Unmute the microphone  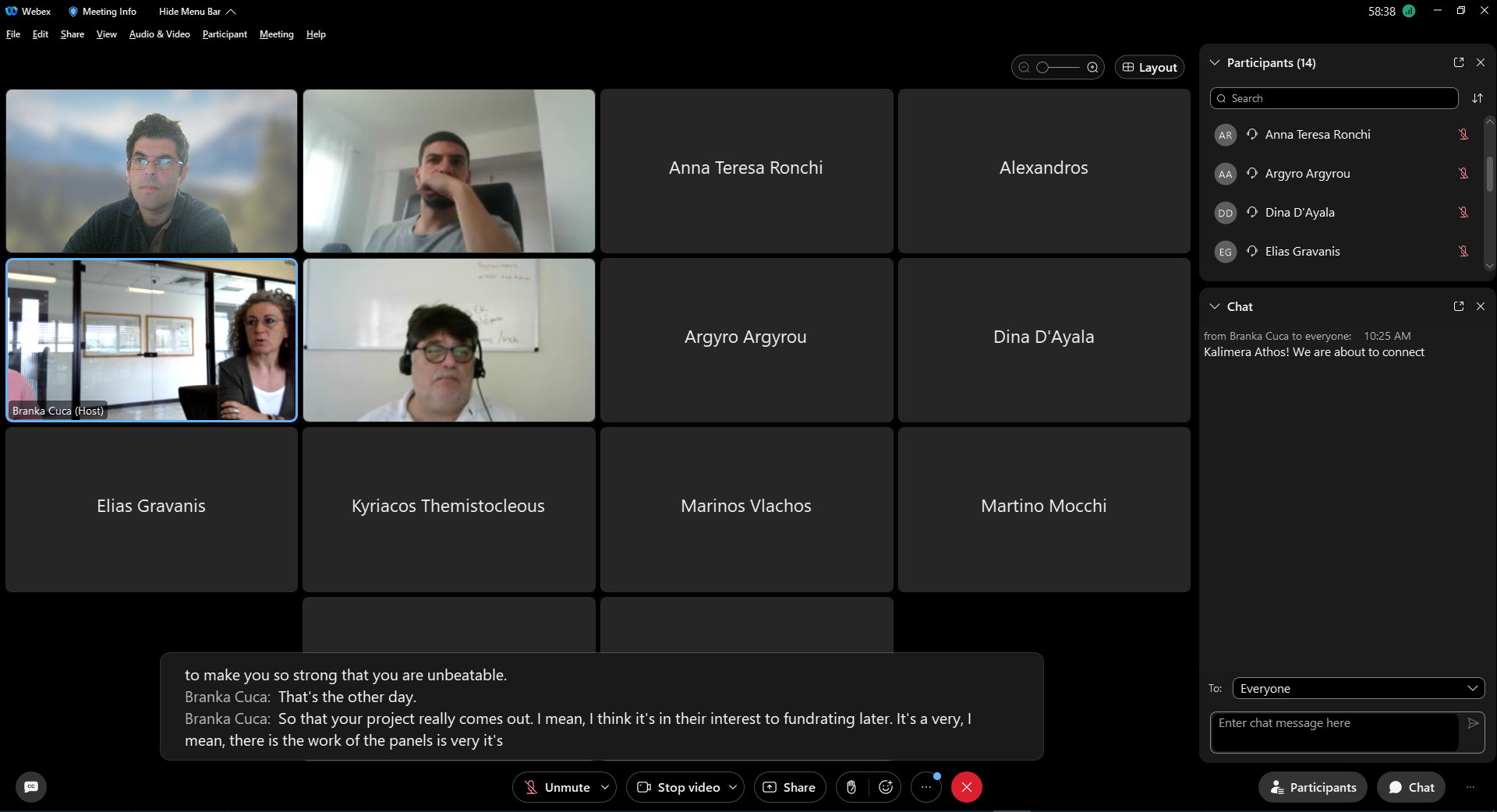(x=557, y=787)
